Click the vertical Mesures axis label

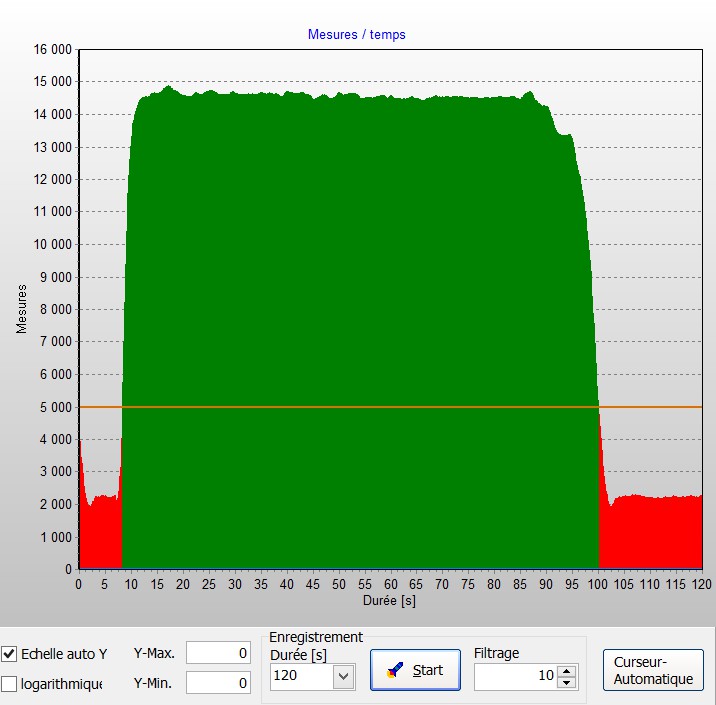[21, 308]
